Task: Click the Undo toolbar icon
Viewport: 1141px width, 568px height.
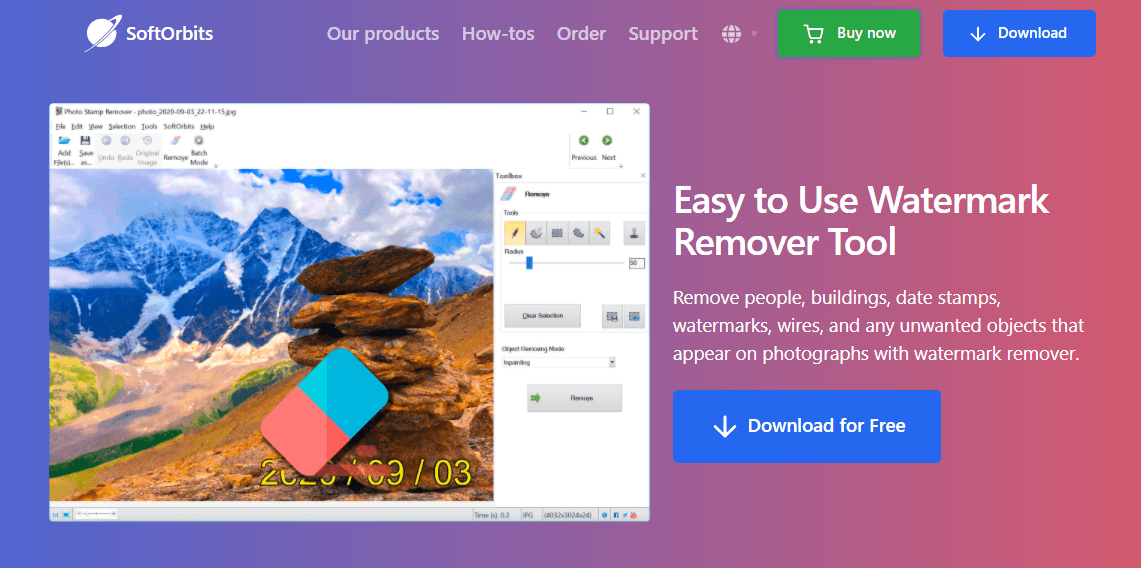Action: [106, 140]
